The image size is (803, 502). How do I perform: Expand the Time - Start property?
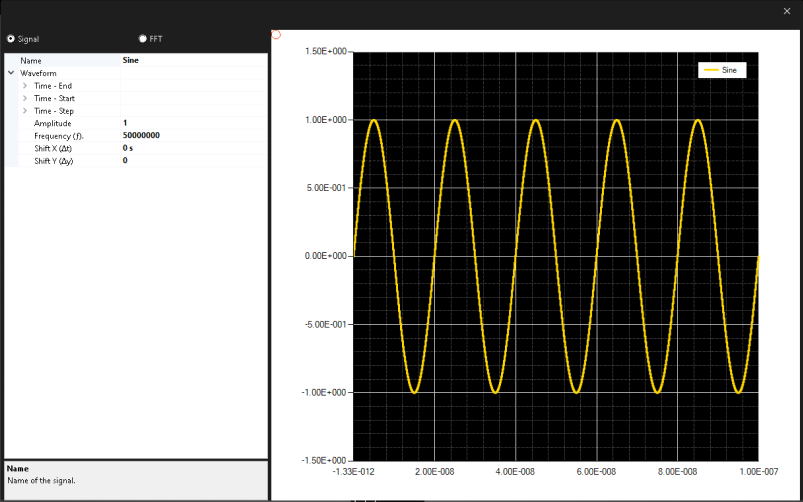pos(25,98)
